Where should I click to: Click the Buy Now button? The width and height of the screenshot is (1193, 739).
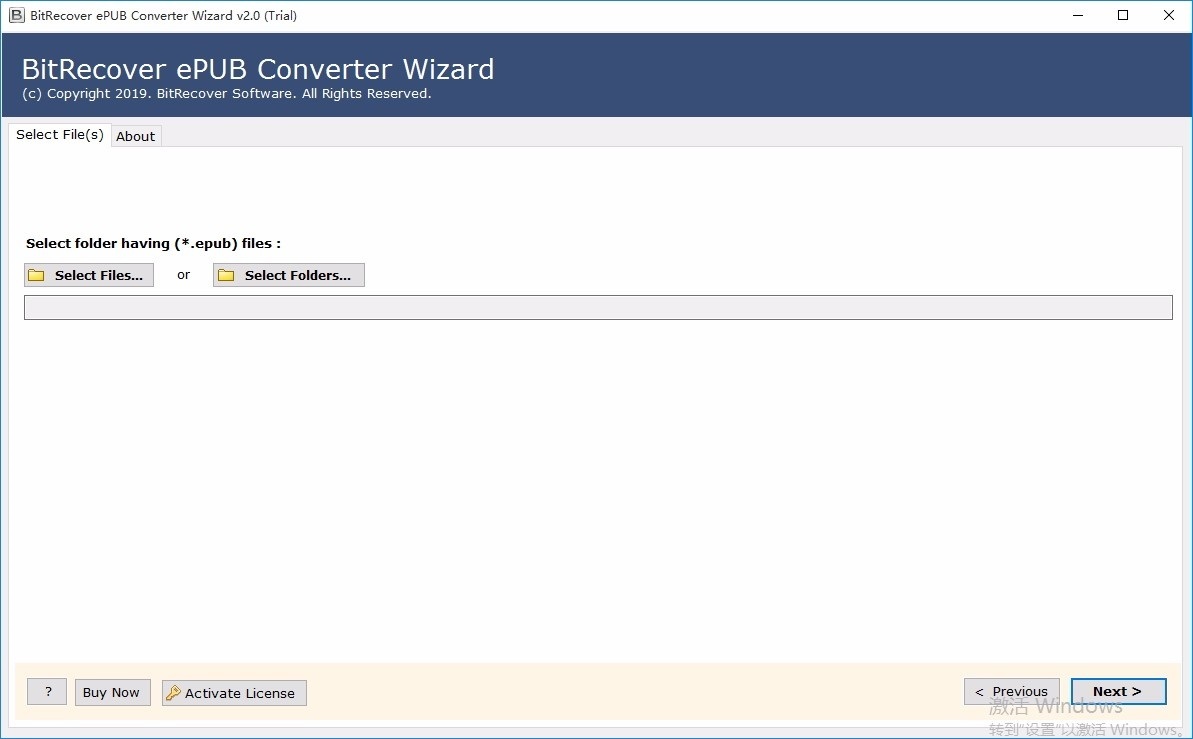(x=112, y=693)
